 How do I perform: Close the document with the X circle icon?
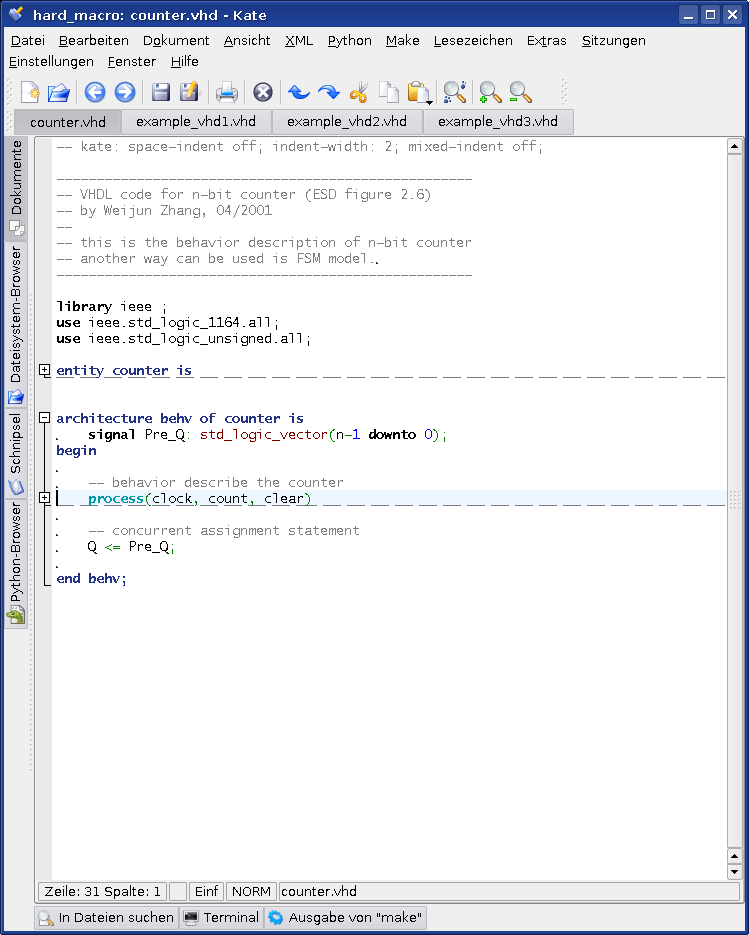(x=263, y=92)
